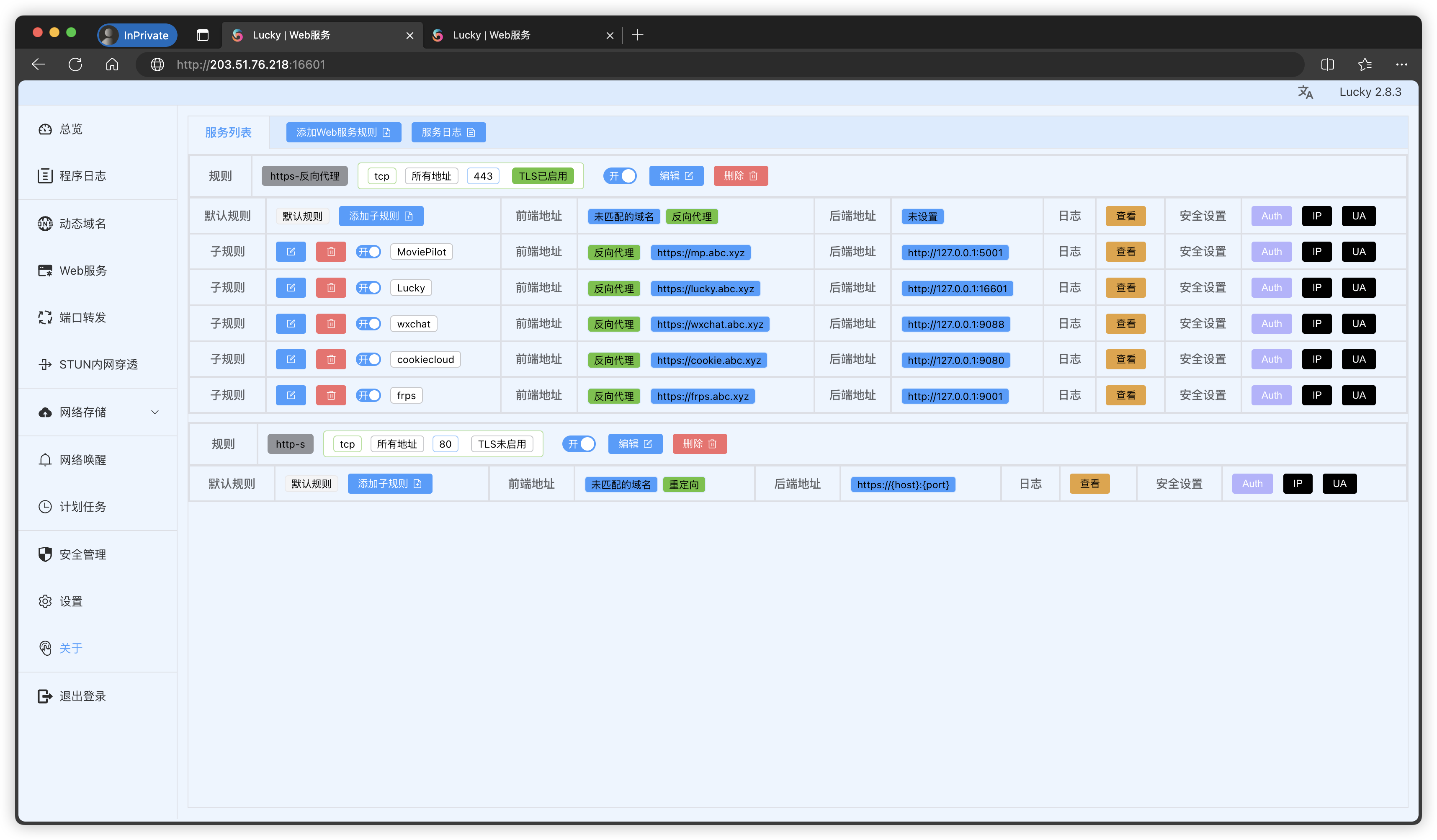Toggle the http-s rule switch

click(579, 444)
